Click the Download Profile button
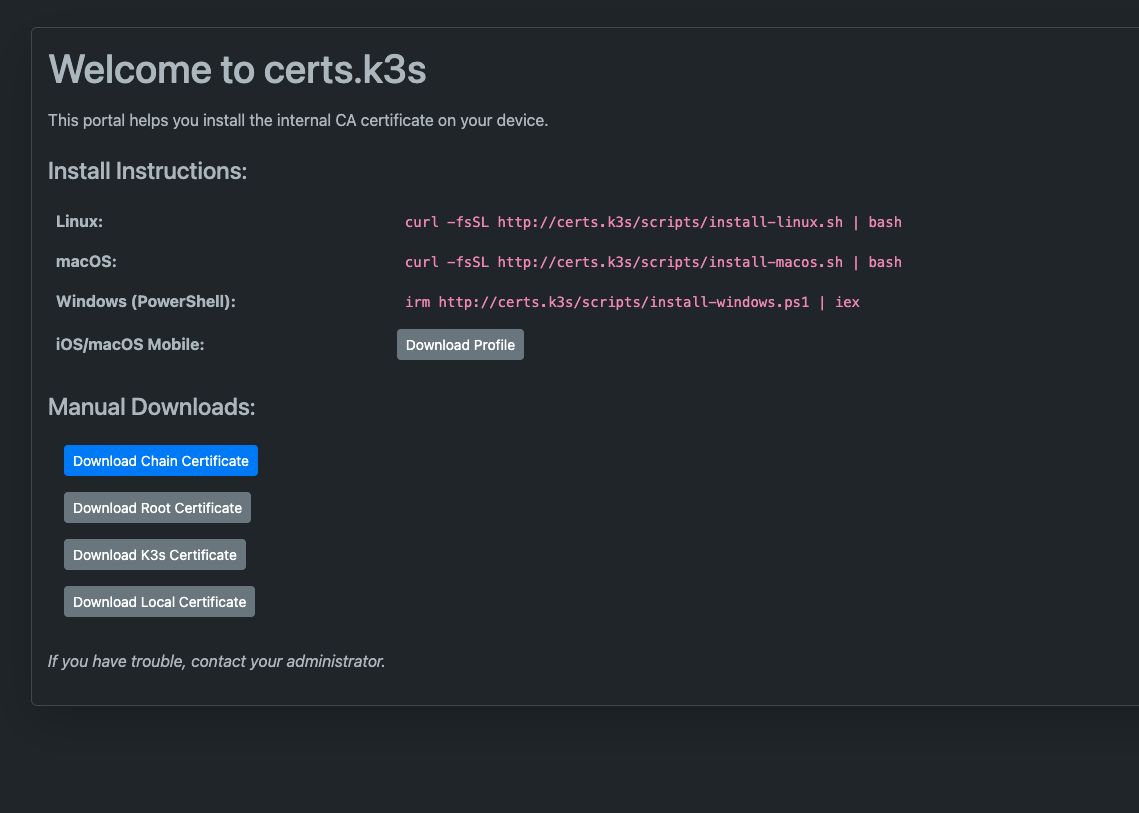Screen dimensions: 1139x813 pos(460,345)
